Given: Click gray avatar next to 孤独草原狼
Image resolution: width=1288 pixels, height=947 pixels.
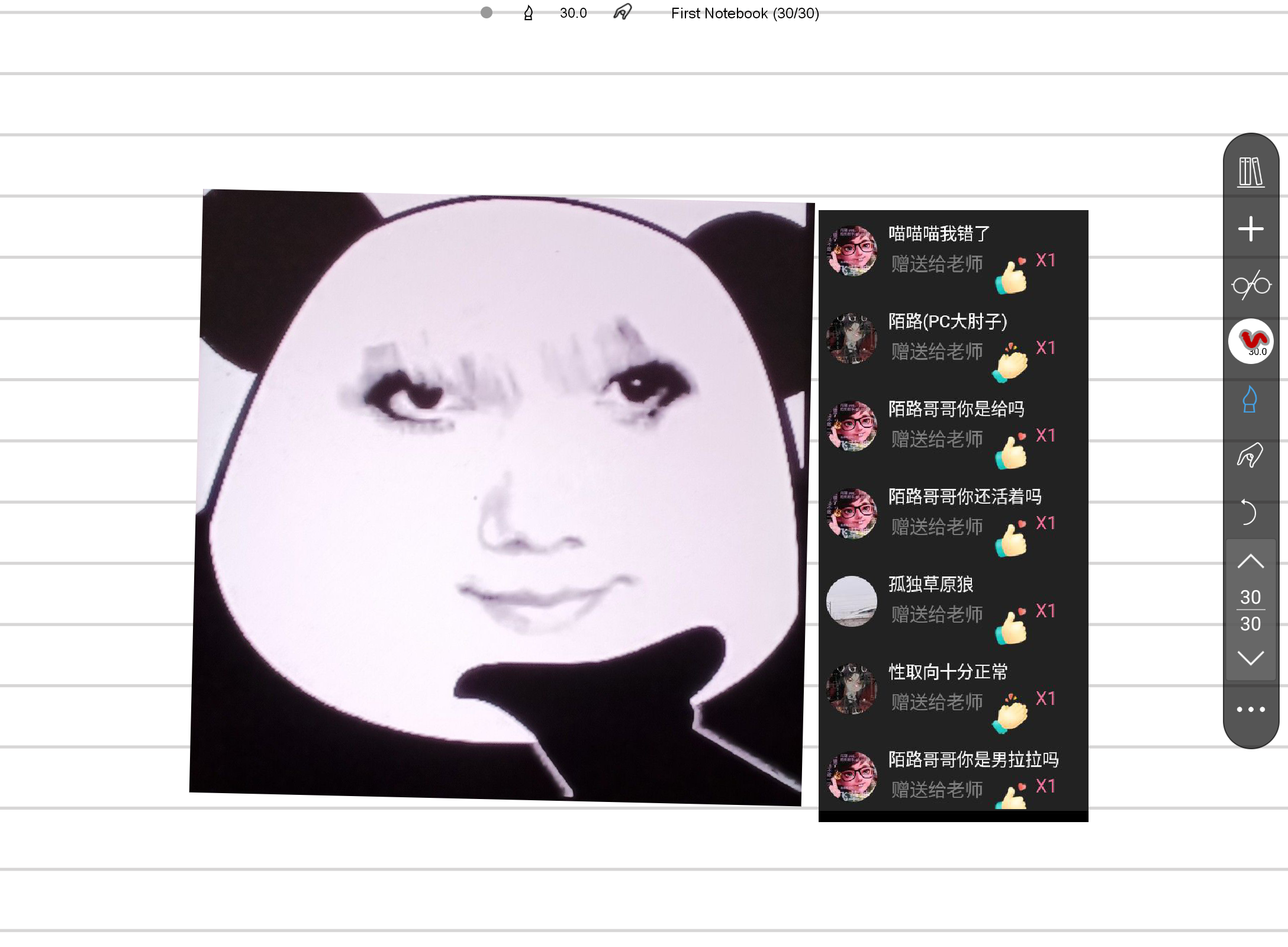Looking at the screenshot, I should coord(852,601).
